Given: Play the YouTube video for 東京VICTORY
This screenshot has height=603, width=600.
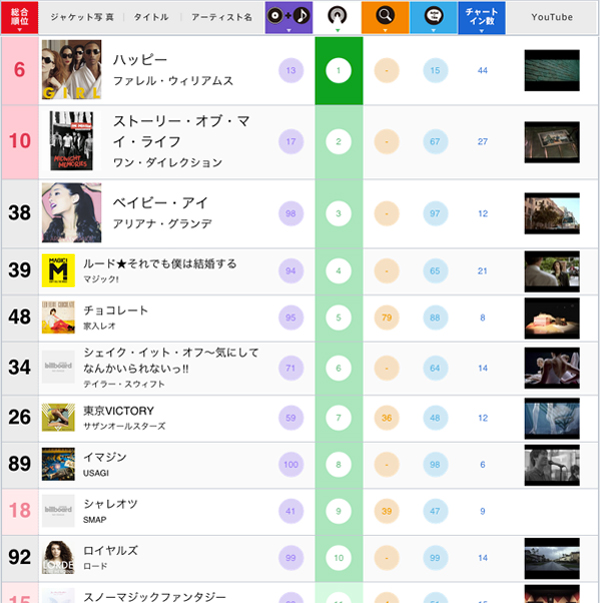Looking at the screenshot, I should pos(552,417).
